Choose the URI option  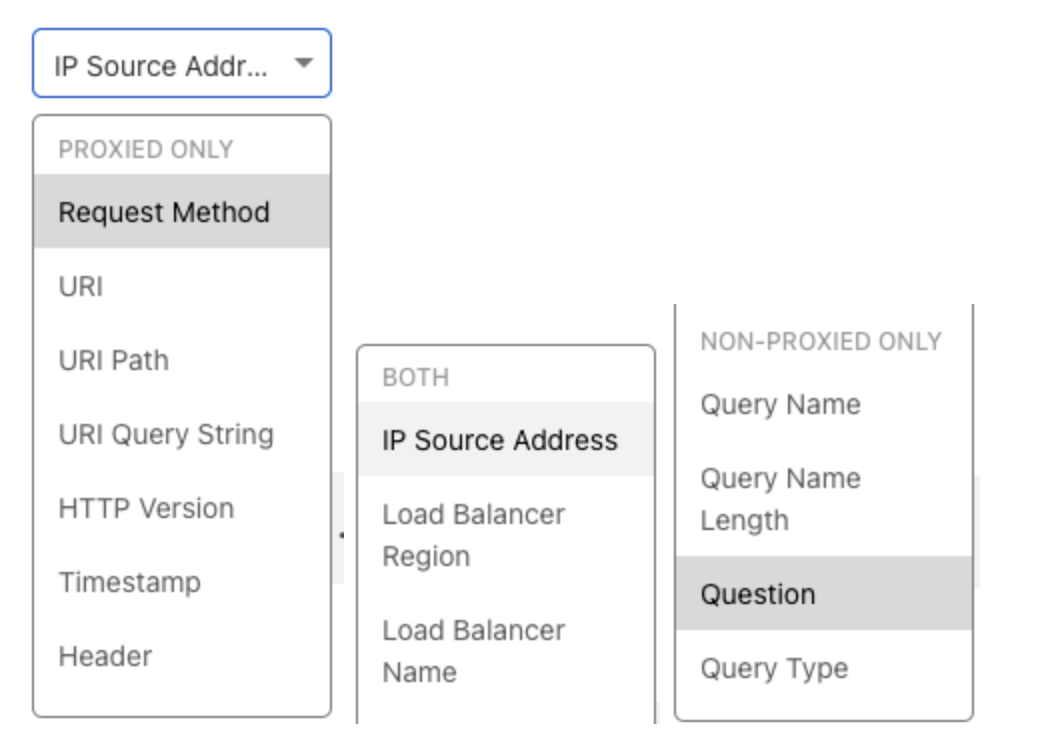81,287
